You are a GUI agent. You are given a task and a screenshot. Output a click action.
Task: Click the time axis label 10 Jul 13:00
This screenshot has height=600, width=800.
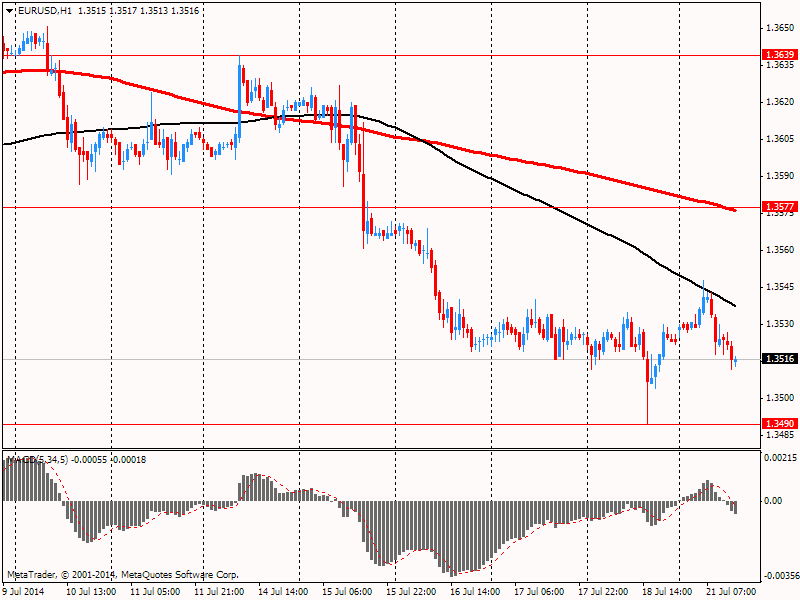coord(91,591)
